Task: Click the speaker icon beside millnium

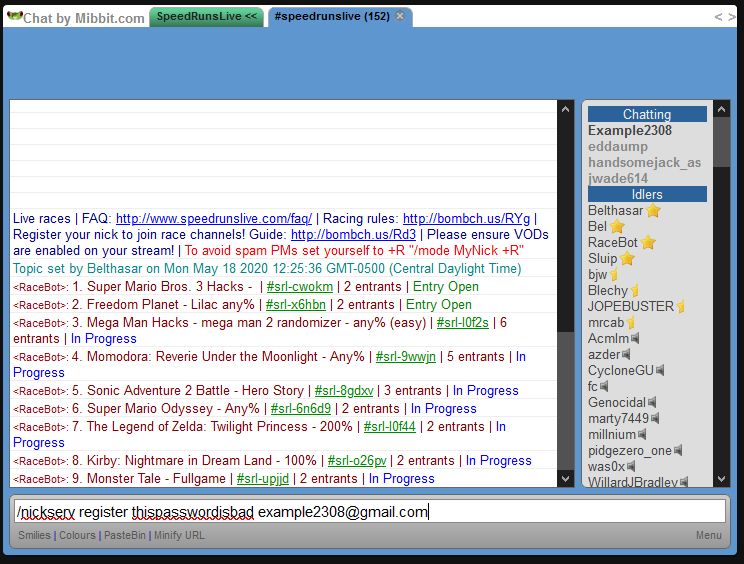Action: pos(642,434)
